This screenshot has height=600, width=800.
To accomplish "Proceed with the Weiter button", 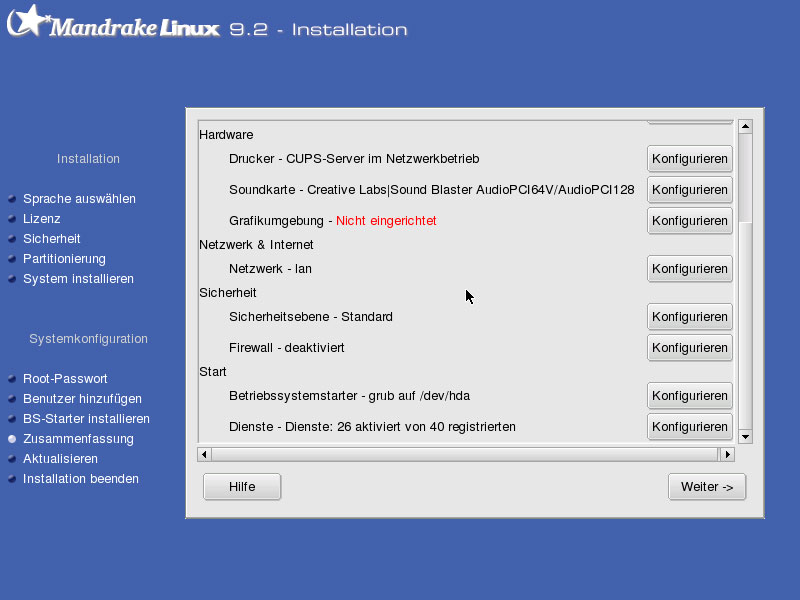I will pos(707,487).
